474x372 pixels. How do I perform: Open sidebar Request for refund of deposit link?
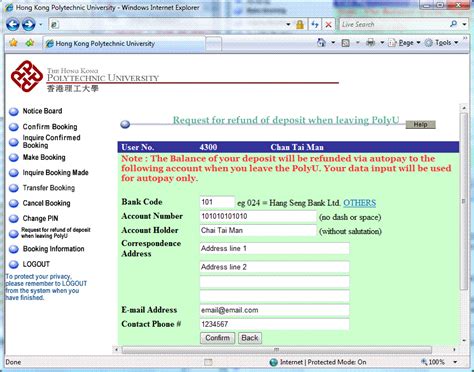click(56, 233)
